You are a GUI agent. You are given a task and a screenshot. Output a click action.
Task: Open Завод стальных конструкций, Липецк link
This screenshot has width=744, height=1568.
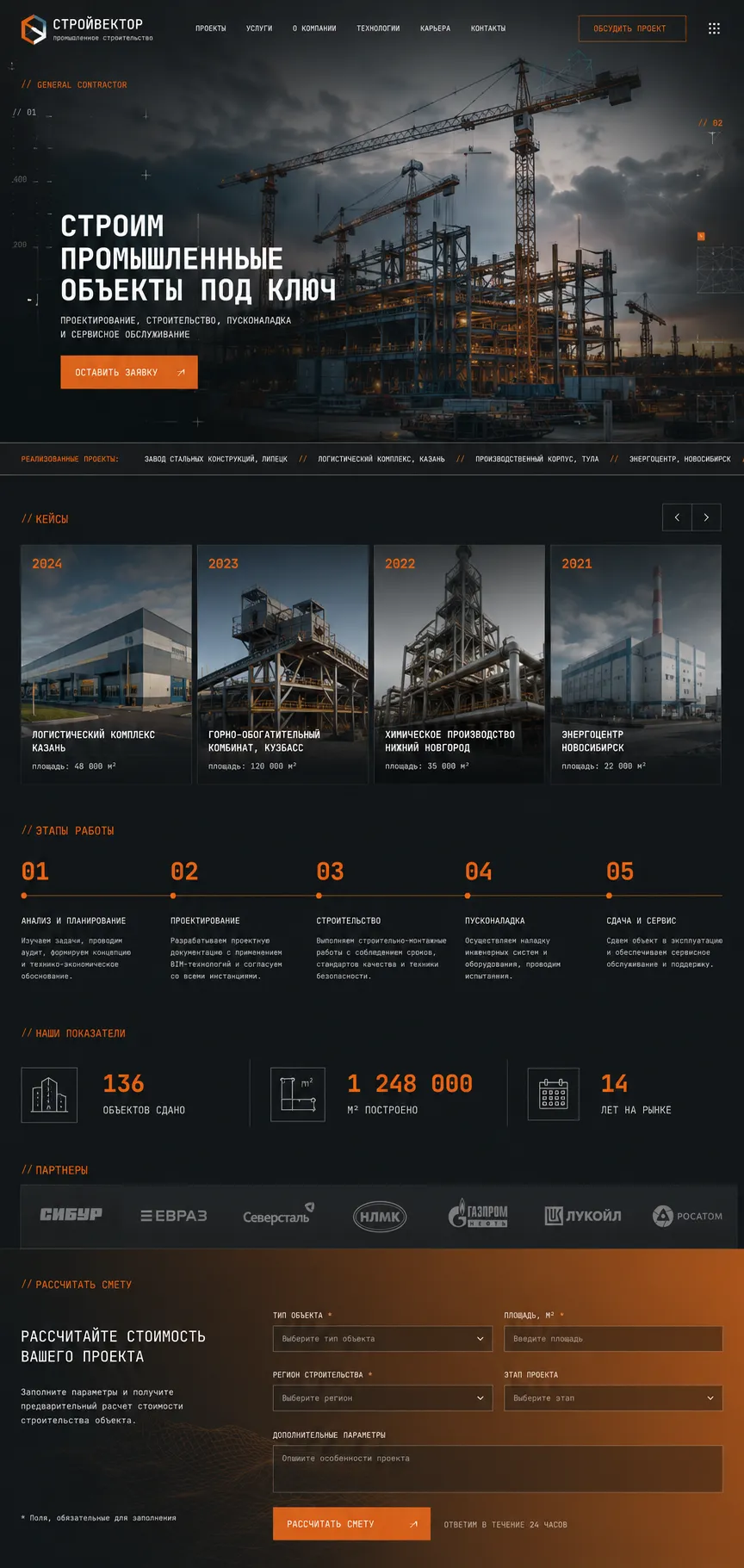click(x=216, y=459)
